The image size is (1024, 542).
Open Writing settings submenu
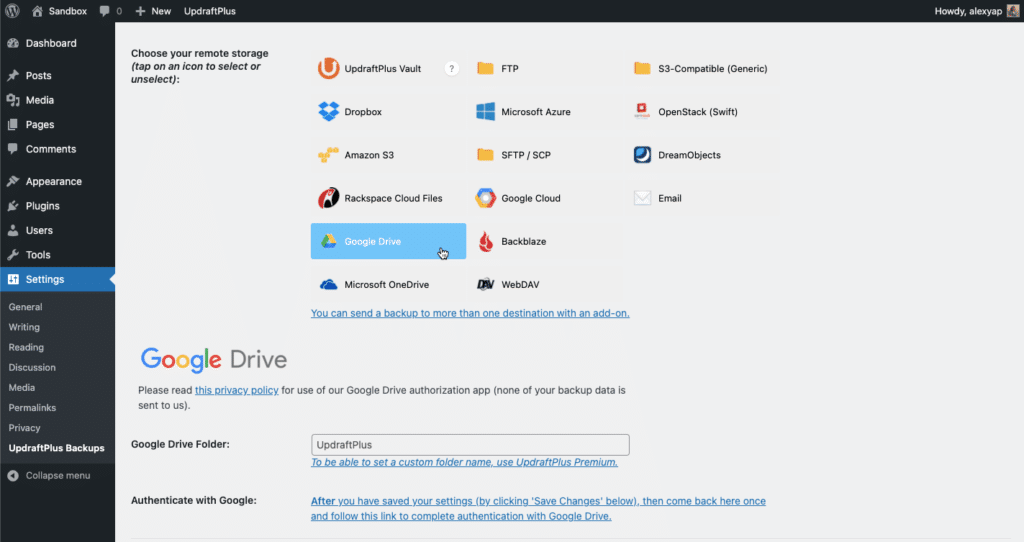pyautogui.click(x=24, y=327)
